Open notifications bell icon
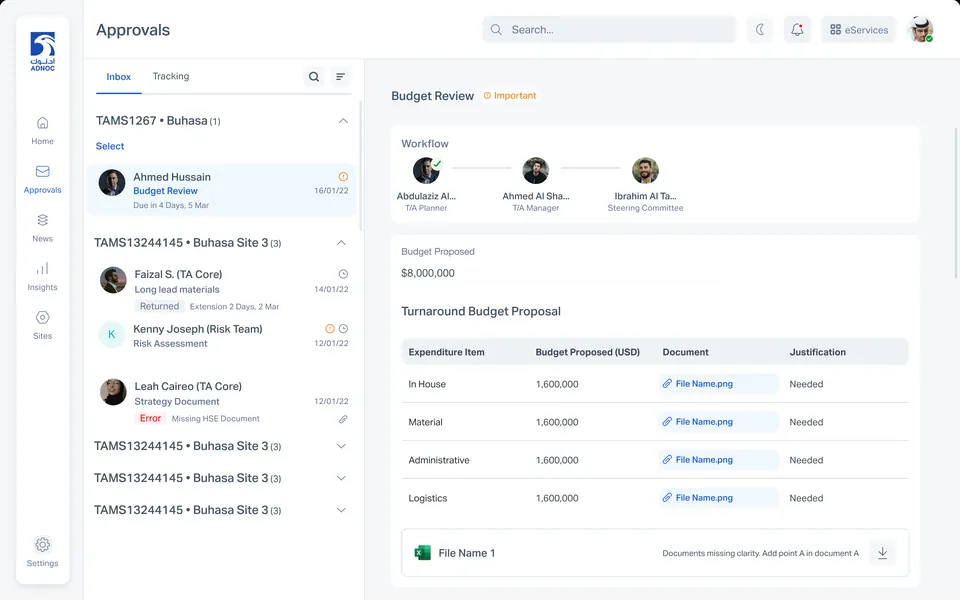Viewport: 960px width, 600px height. [797, 29]
